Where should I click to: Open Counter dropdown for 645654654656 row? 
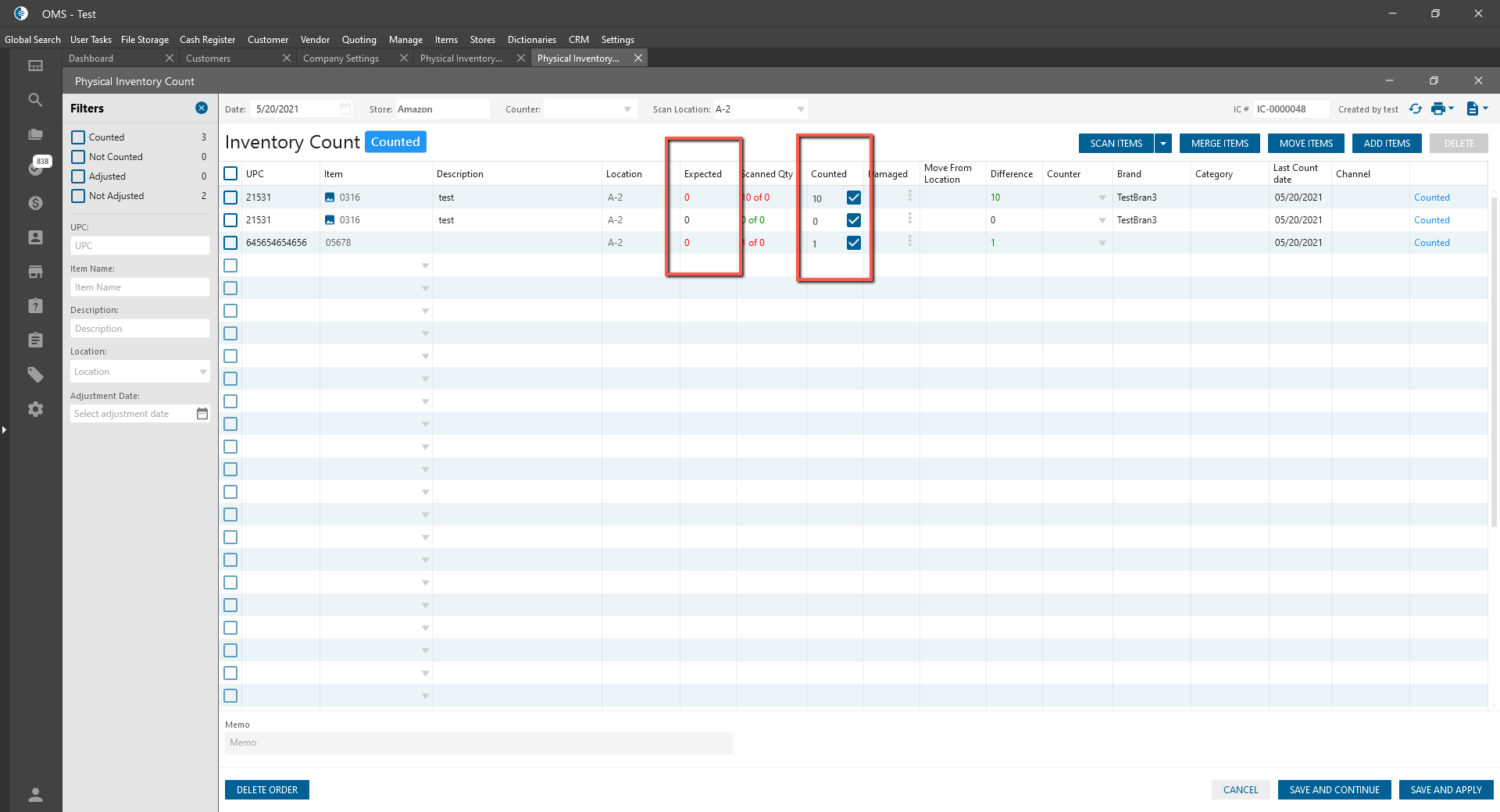1102,244
